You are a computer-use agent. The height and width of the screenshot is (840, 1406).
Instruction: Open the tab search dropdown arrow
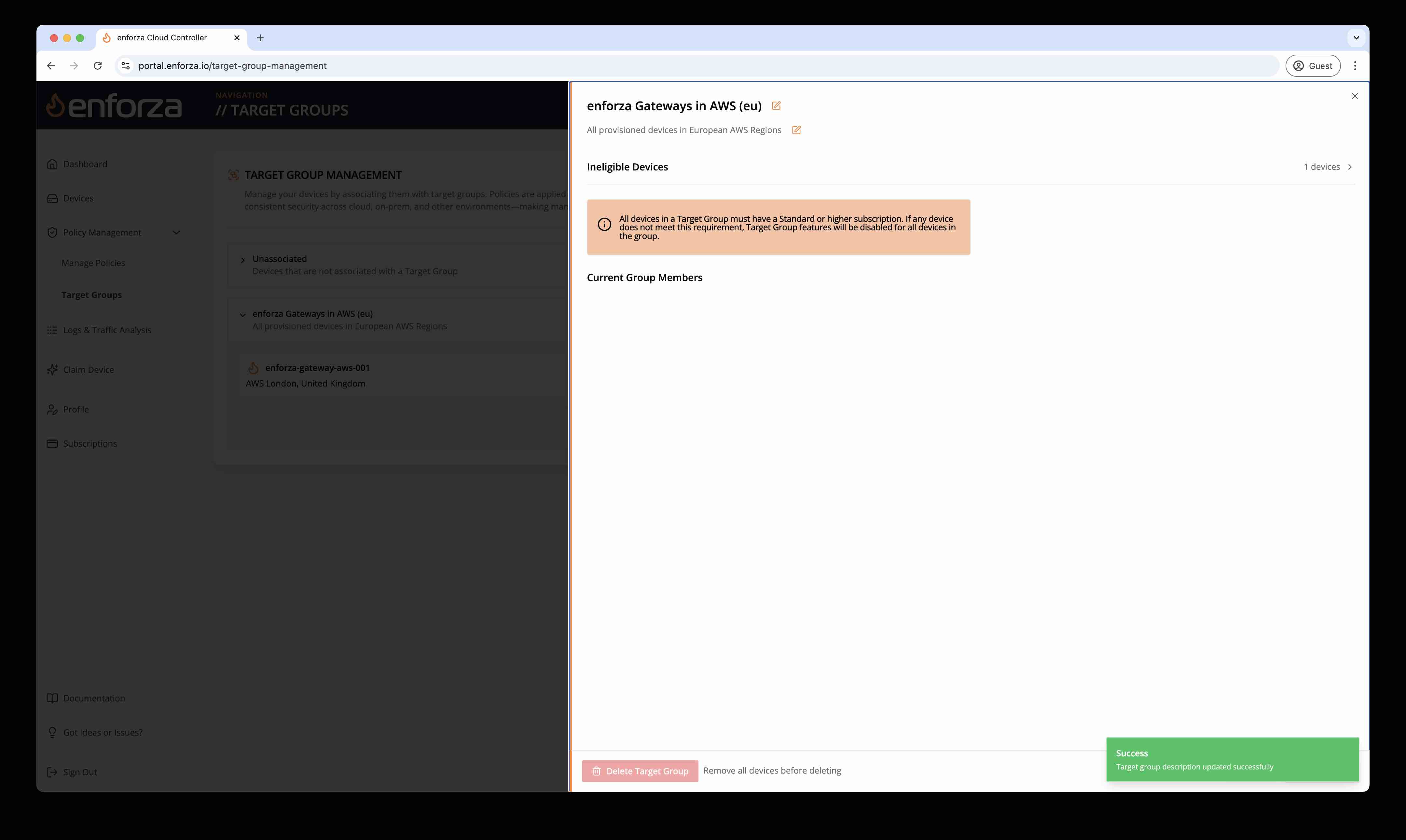click(x=1356, y=38)
